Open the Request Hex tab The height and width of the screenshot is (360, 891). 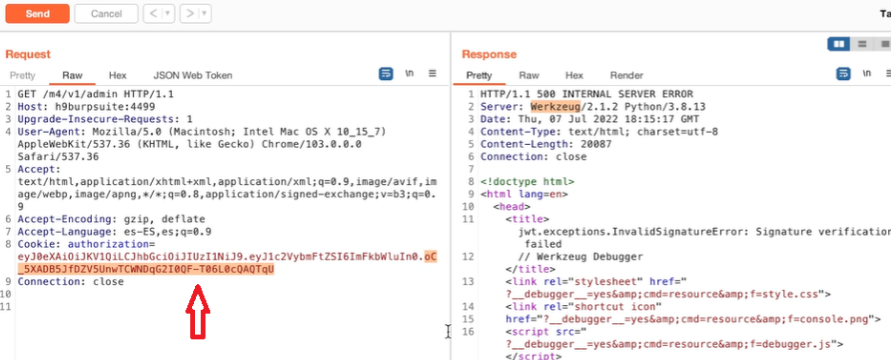(x=118, y=75)
